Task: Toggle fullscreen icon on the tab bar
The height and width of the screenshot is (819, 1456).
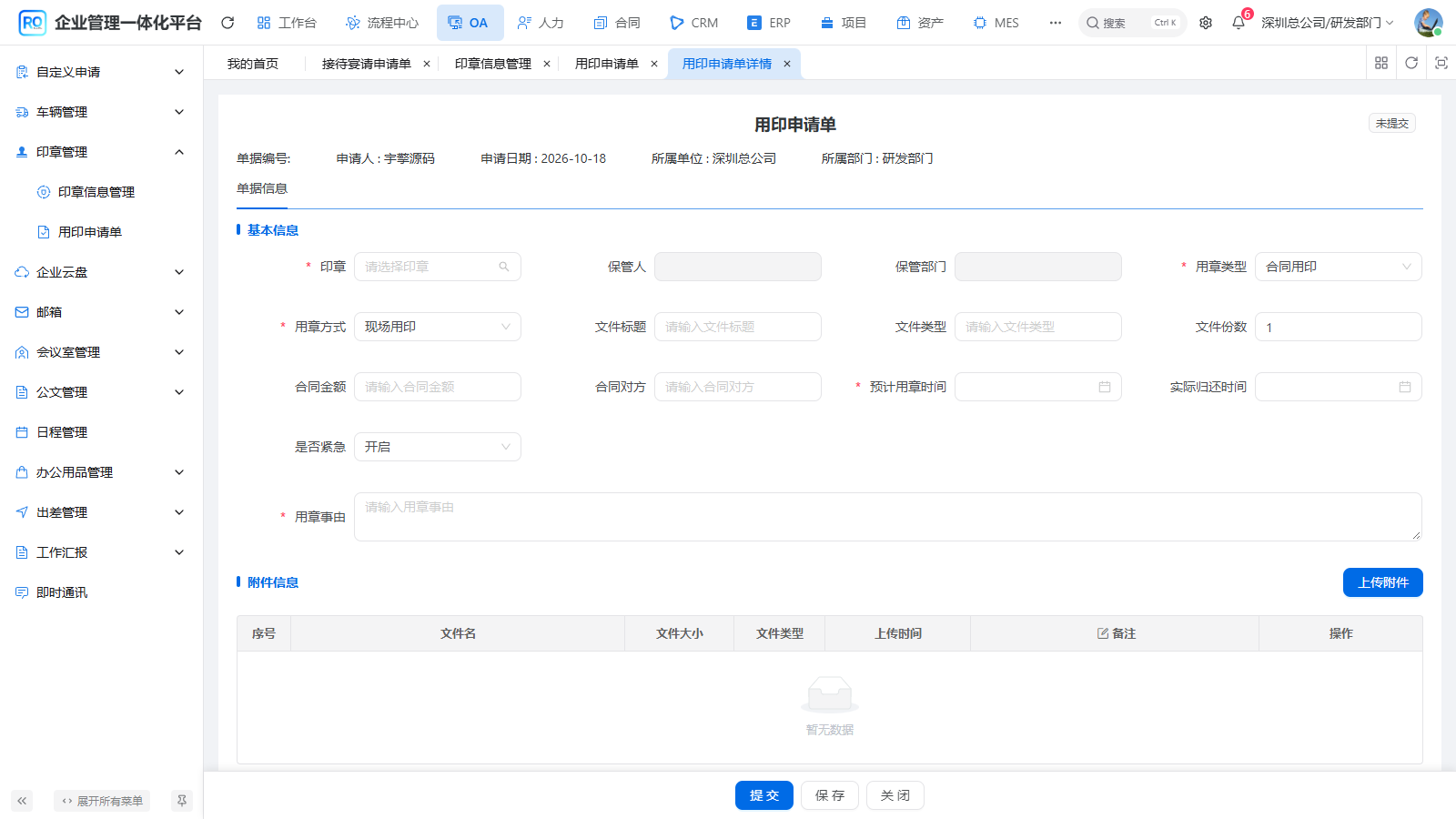Action: tap(1441, 63)
